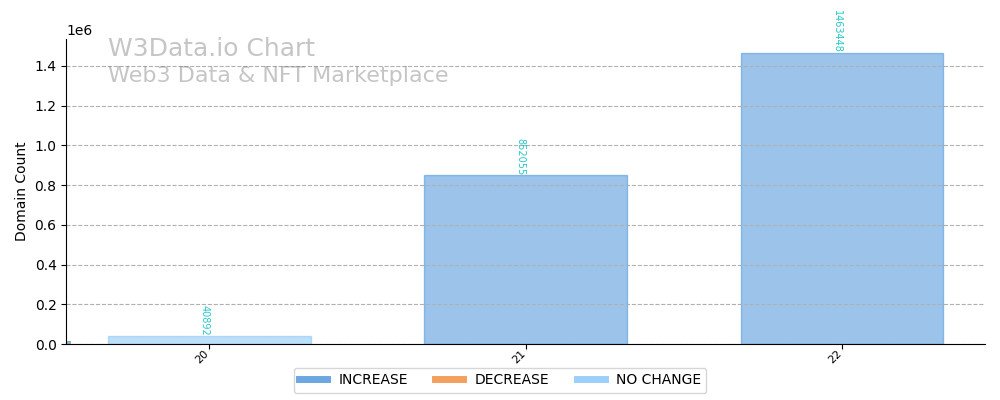Image resolution: width=1000 pixels, height=400 pixels.
Task: Click the 1.0 y-axis tick label
Action: coord(47,146)
